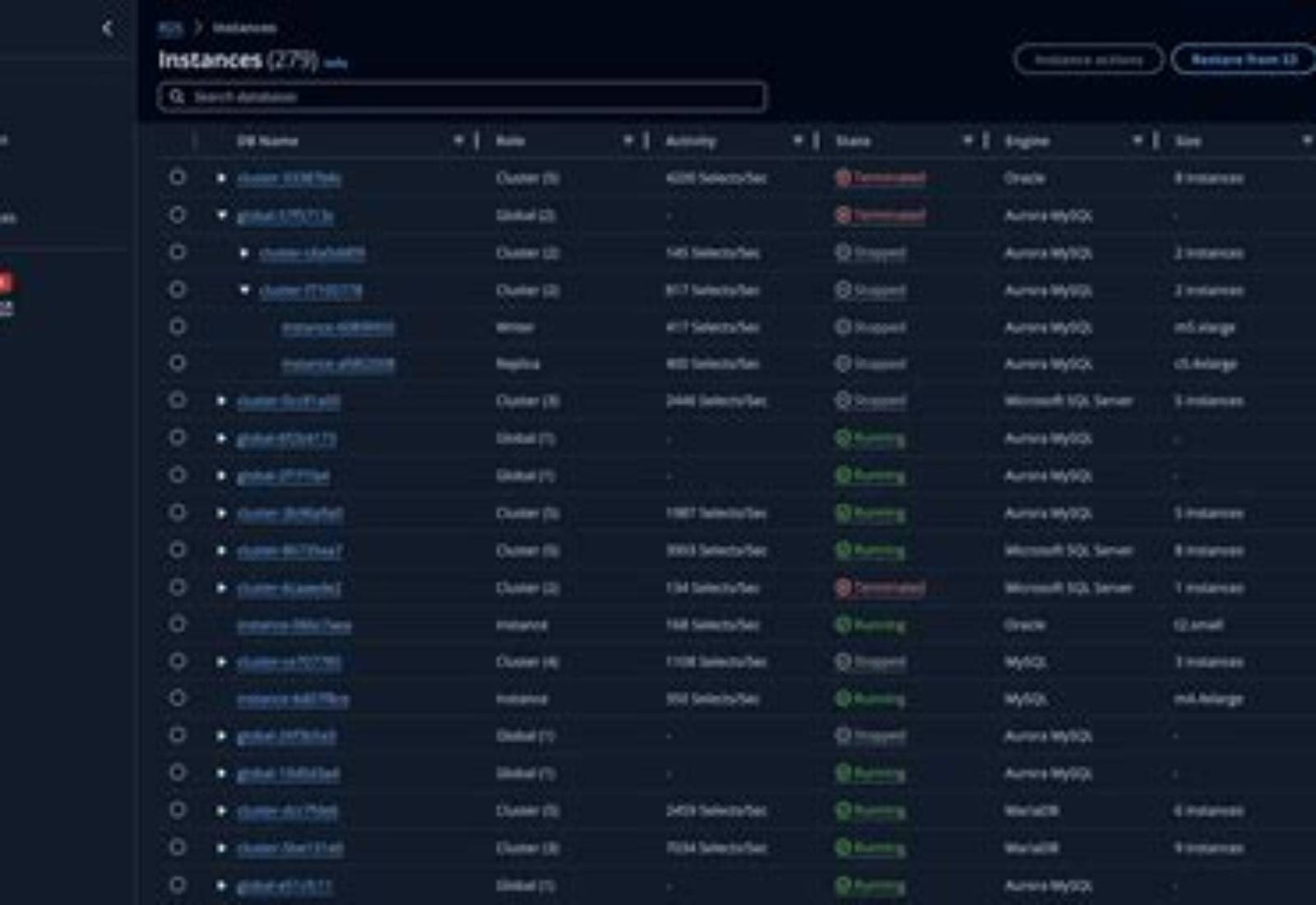Click the Size column header
Screen dimensions: 1316x905
point(1188,141)
